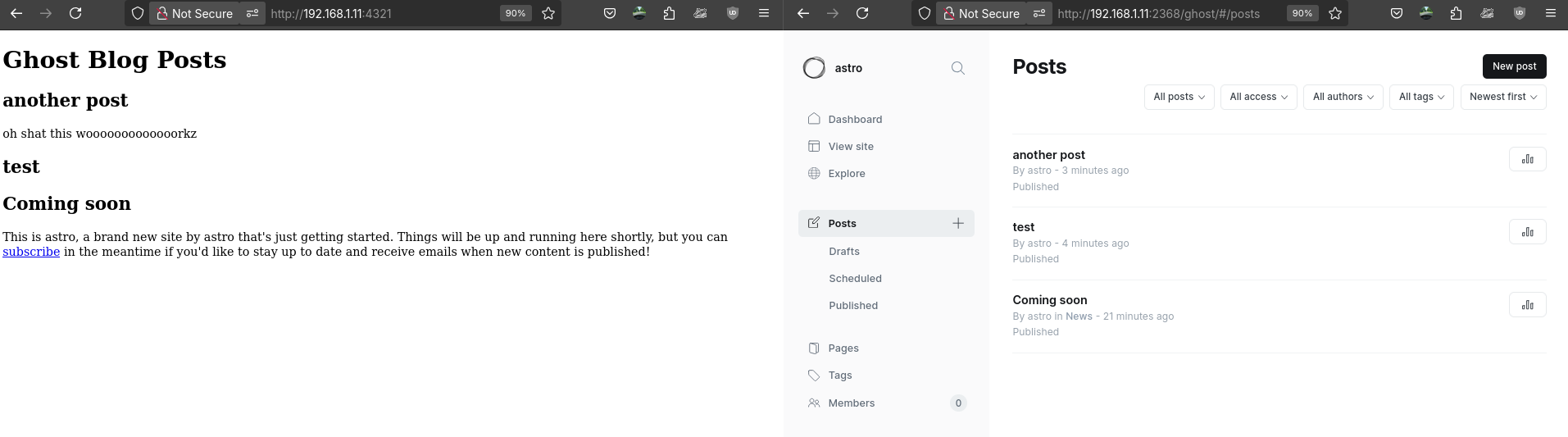
Task: Open All posts filter dropdown
Action: pos(1179,97)
